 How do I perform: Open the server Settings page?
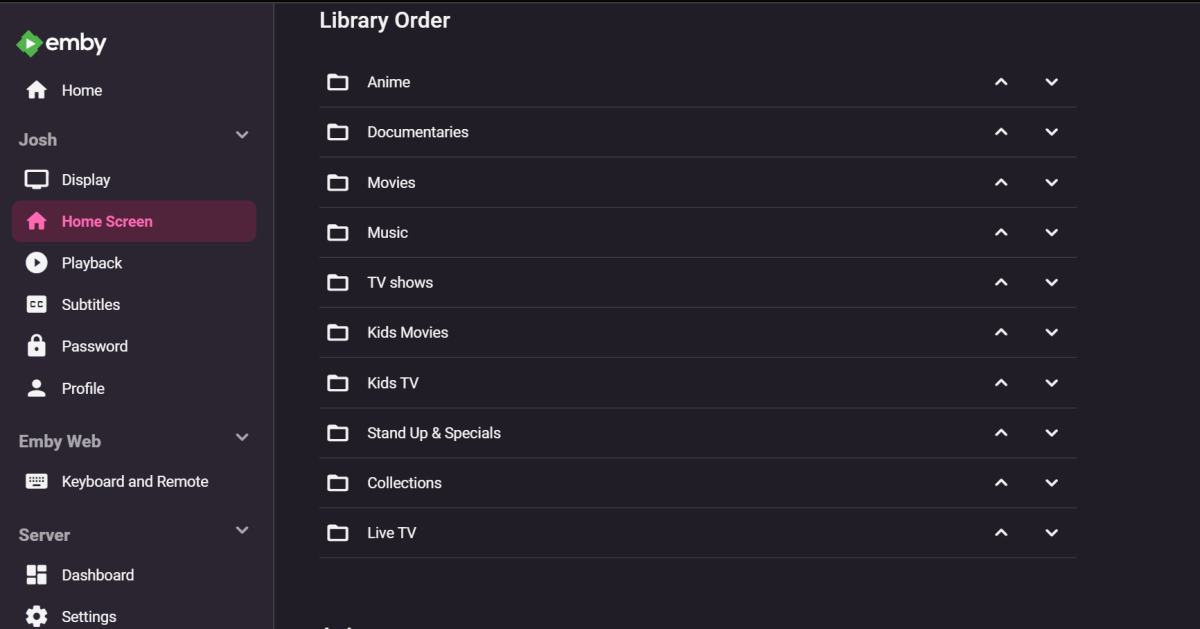(88, 616)
